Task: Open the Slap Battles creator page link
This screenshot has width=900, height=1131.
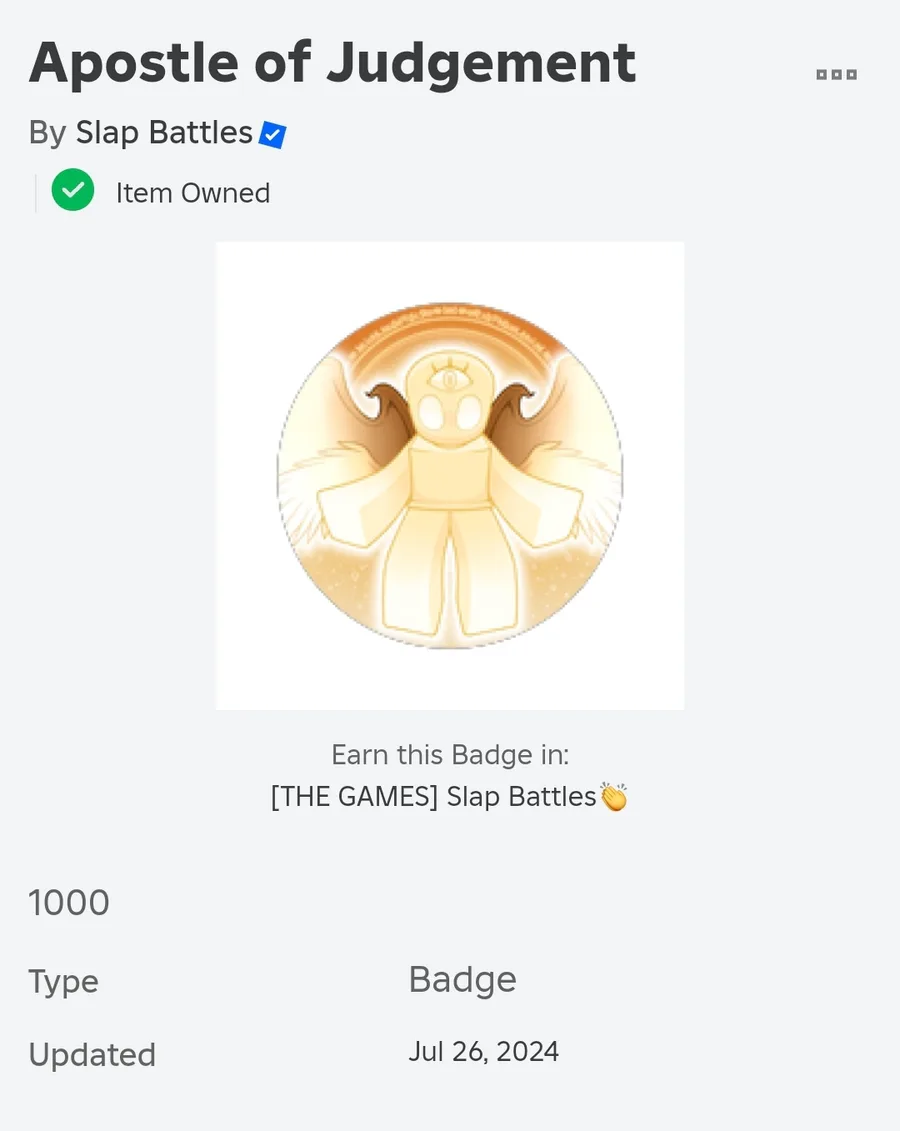Action: pyautogui.click(x=164, y=133)
